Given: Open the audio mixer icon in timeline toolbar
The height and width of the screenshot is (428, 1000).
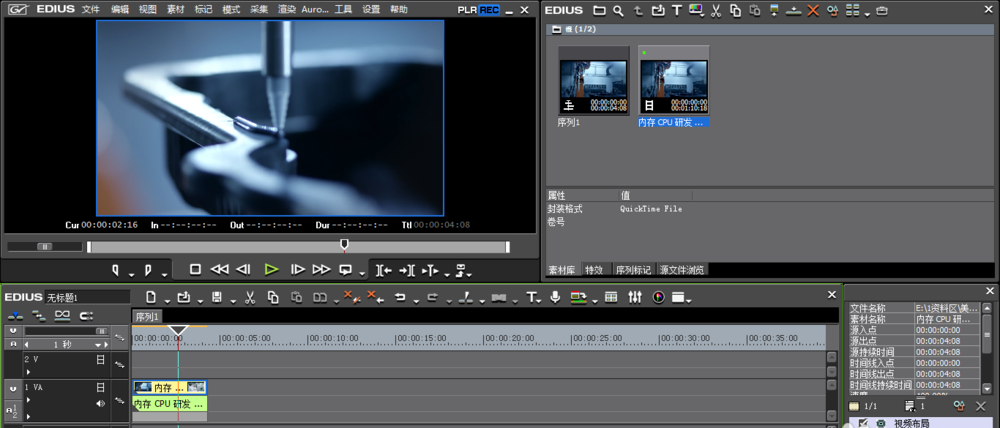Looking at the screenshot, I should [635, 297].
